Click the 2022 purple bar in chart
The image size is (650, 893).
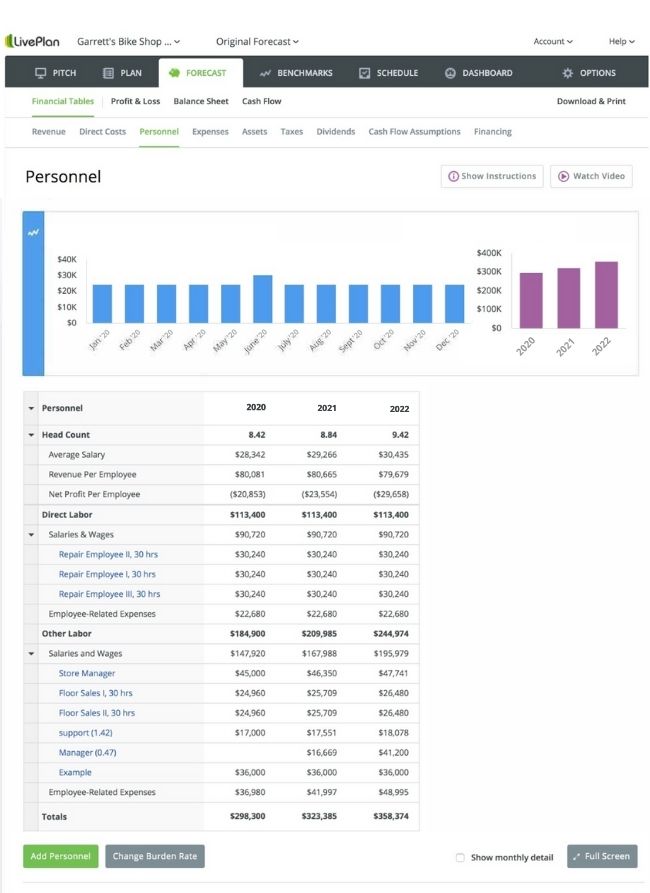tap(606, 295)
